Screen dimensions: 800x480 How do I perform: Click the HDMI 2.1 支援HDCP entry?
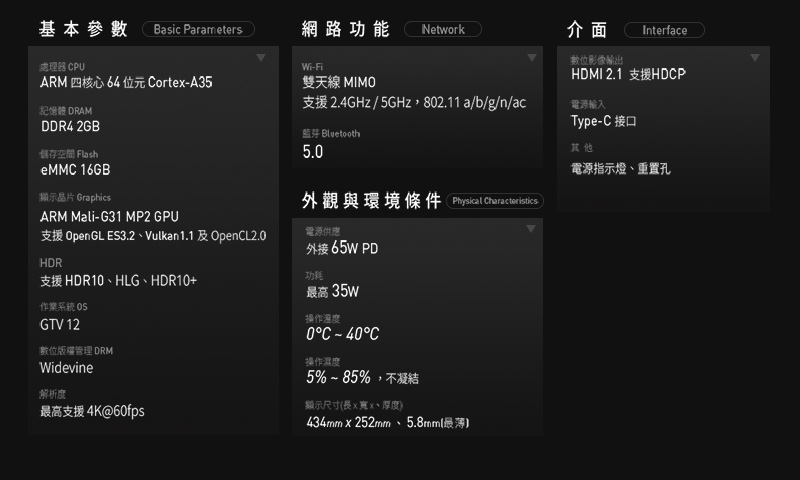click(x=628, y=75)
